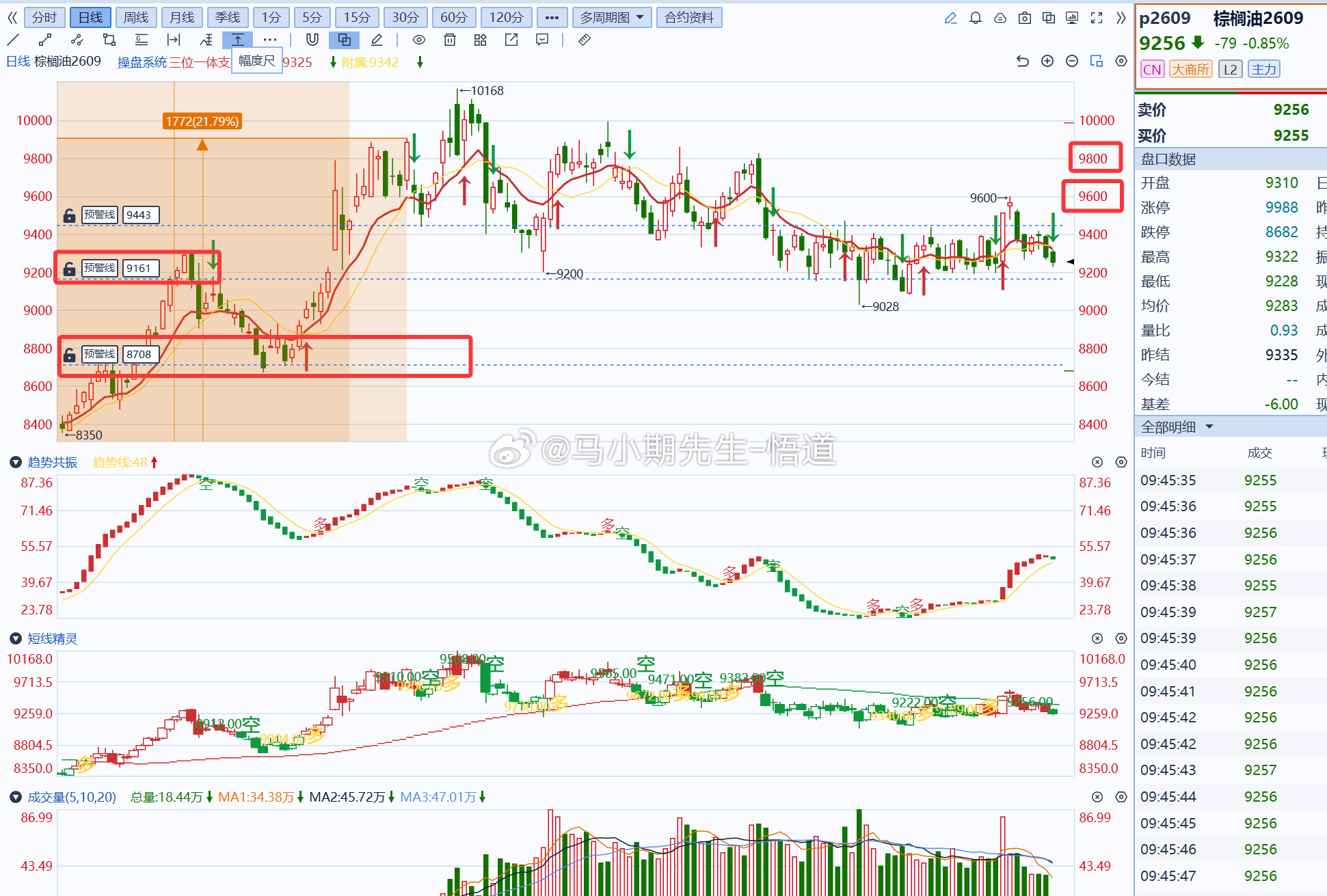Toggle the overlapping squares drawing mode
The width and height of the screenshot is (1327, 896).
tap(345, 40)
